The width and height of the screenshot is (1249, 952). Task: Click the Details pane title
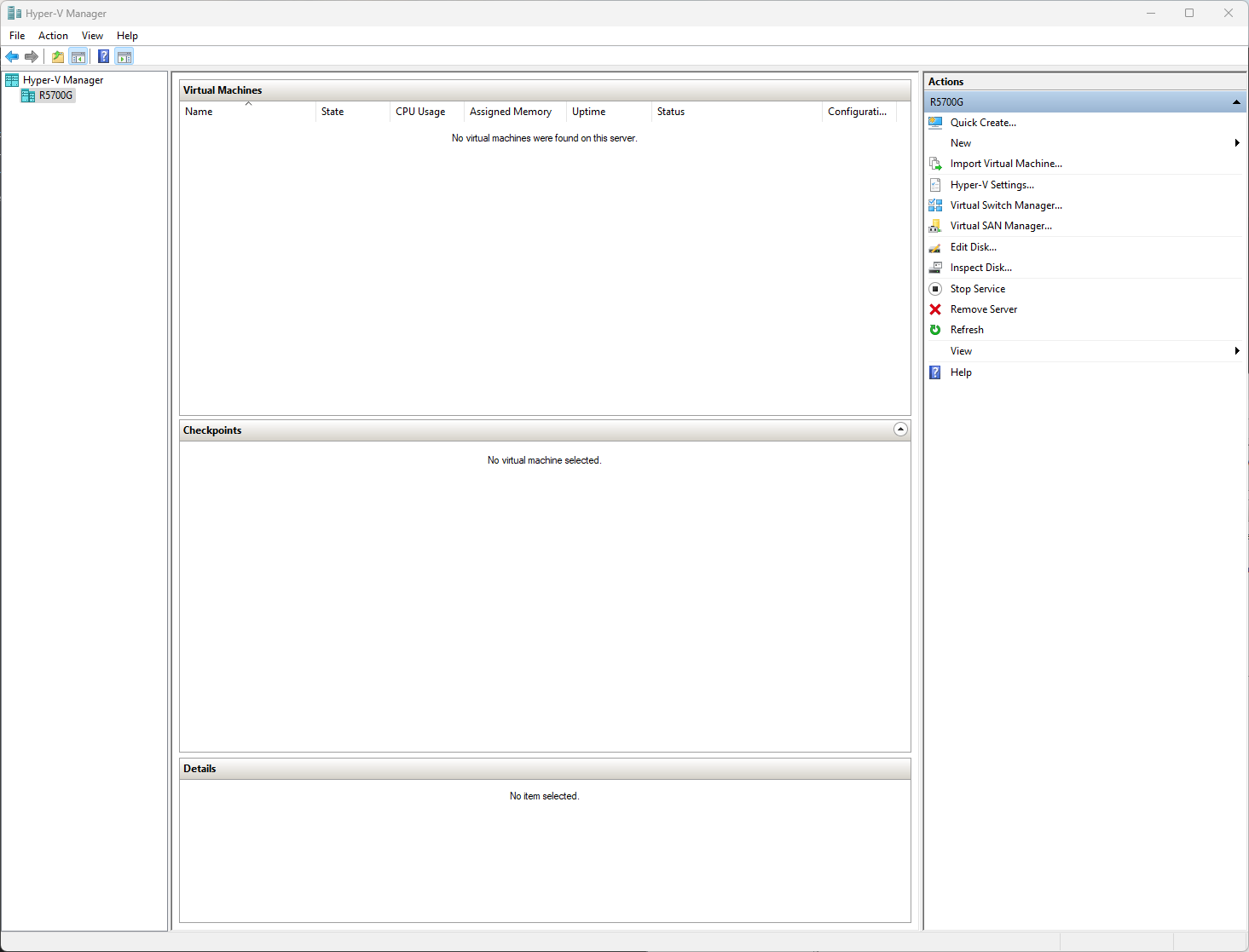(199, 769)
